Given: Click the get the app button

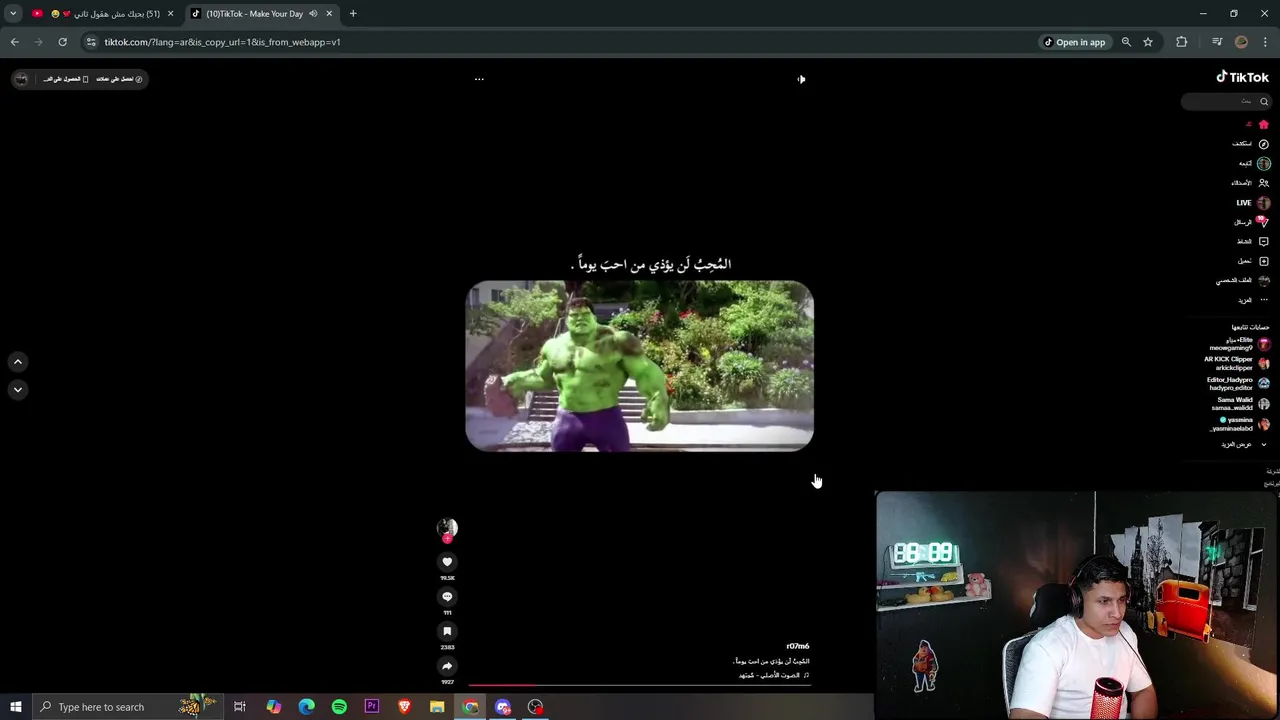Looking at the screenshot, I should pos(66,79).
